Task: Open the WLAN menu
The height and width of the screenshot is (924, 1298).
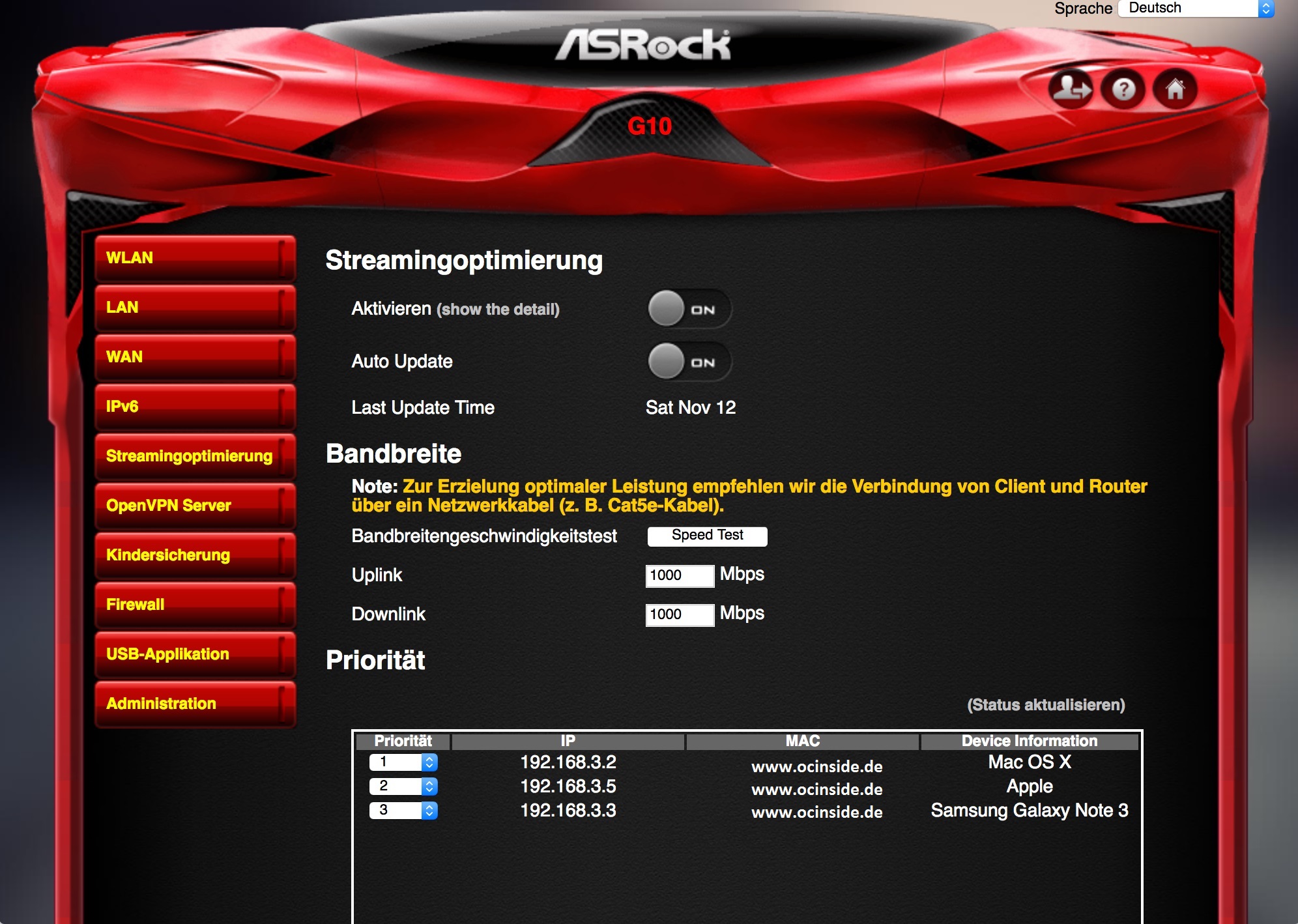Action: coord(195,258)
